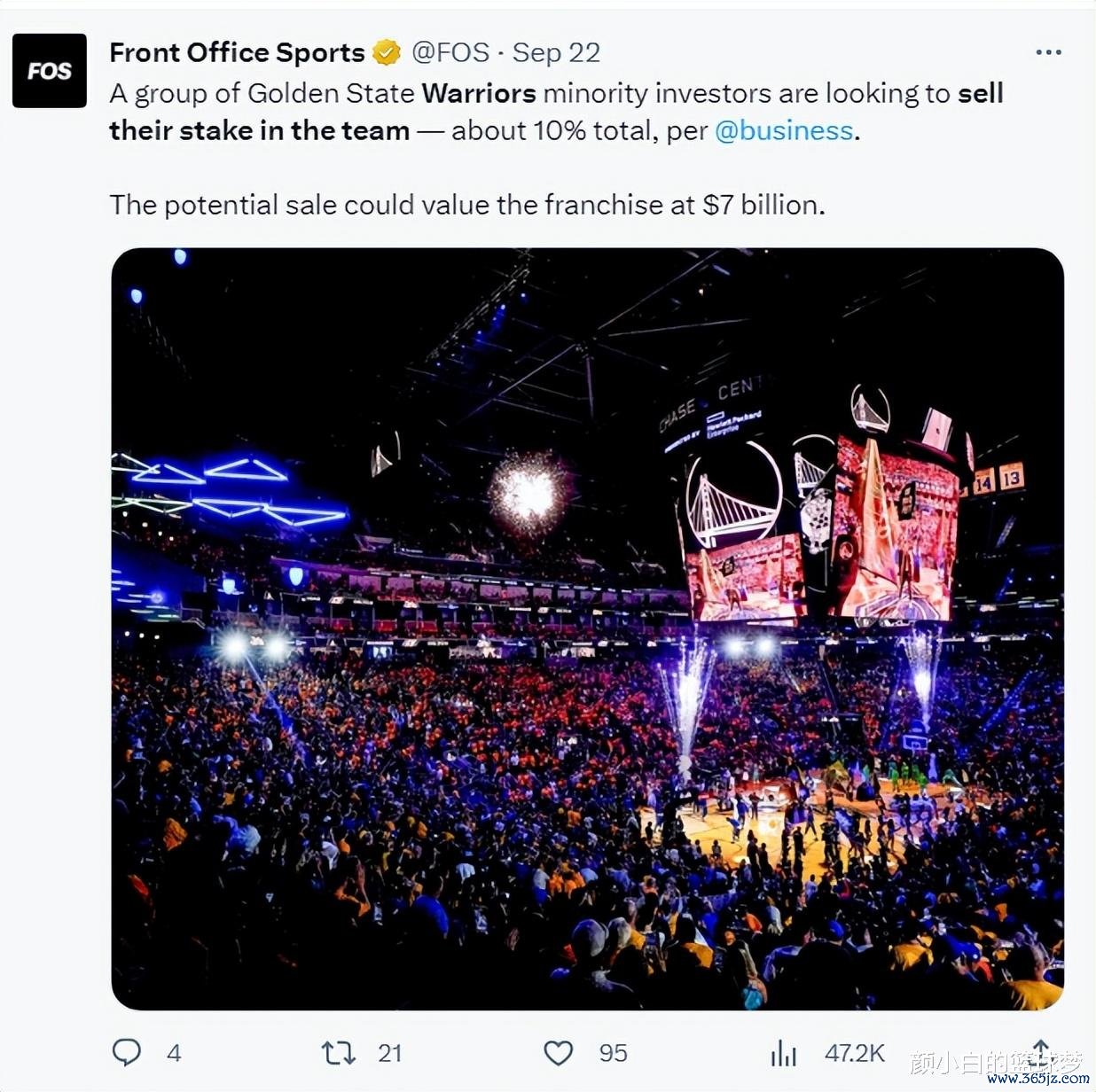Click the 47.2K views count
The image size is (1096, 1092).
pos(854,1053)
